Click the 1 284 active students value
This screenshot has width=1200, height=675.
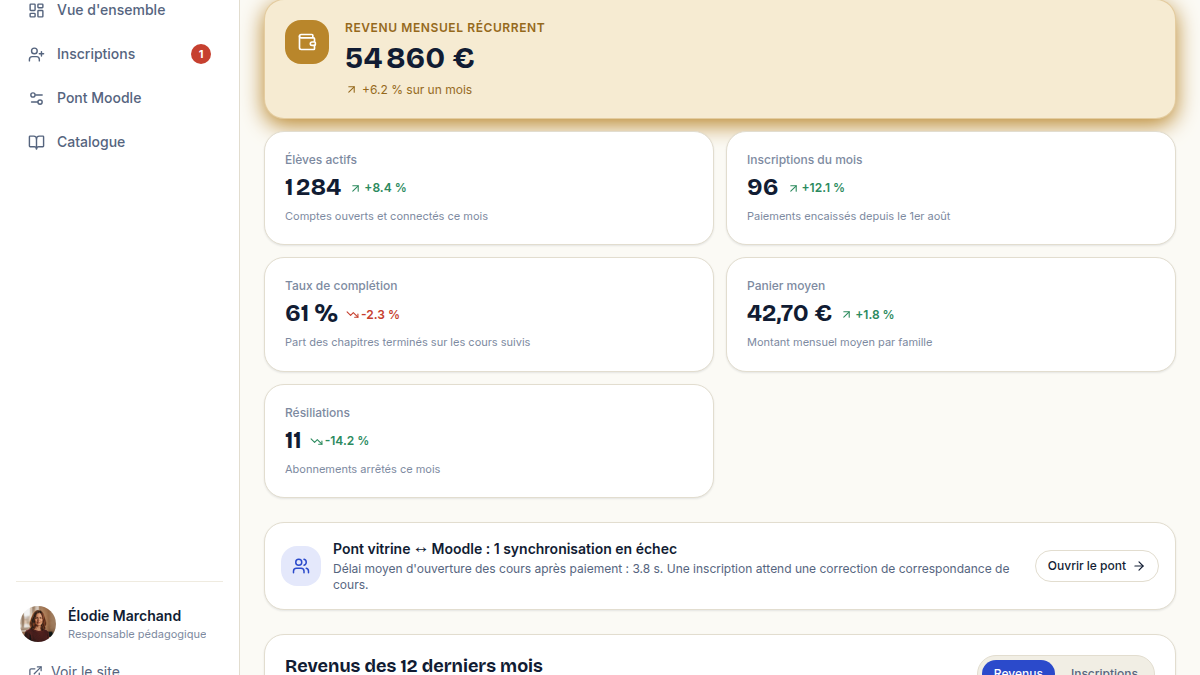click(313, 187)
